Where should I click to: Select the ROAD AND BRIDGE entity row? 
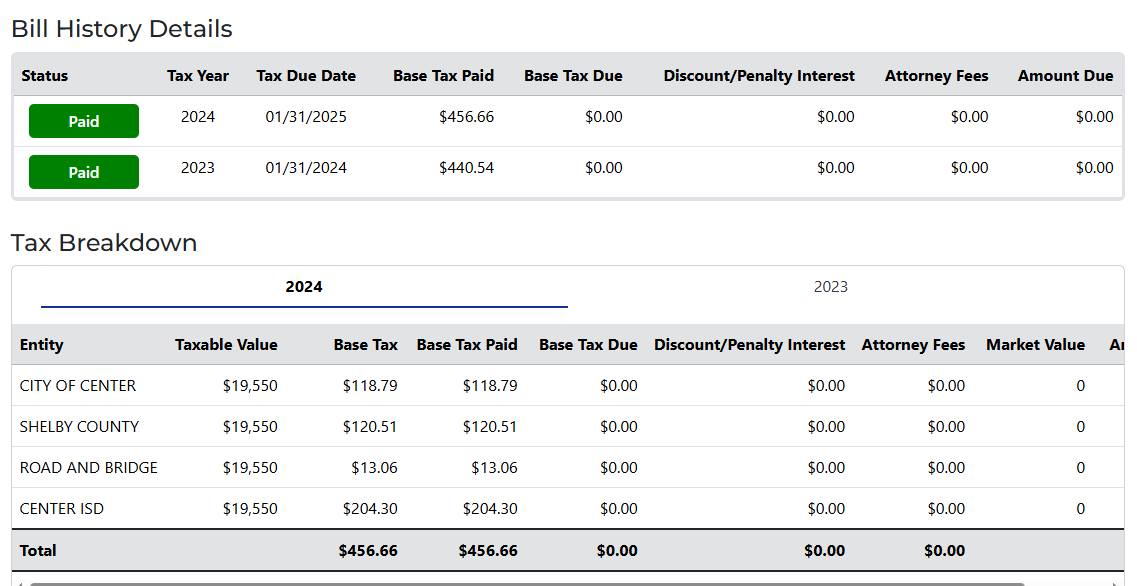click(89, 468)
